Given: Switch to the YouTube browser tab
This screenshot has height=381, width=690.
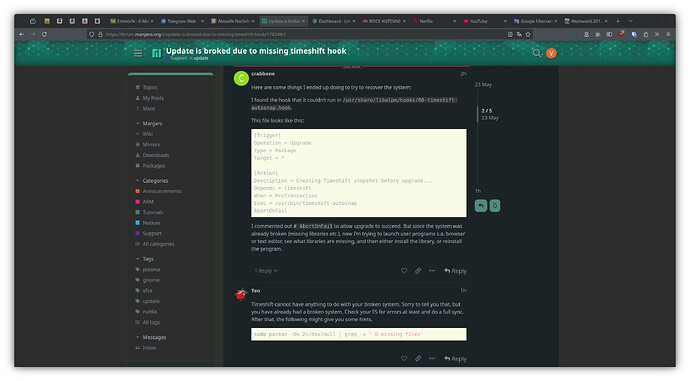Looking at the screenshot, I should tap(484, 21).
